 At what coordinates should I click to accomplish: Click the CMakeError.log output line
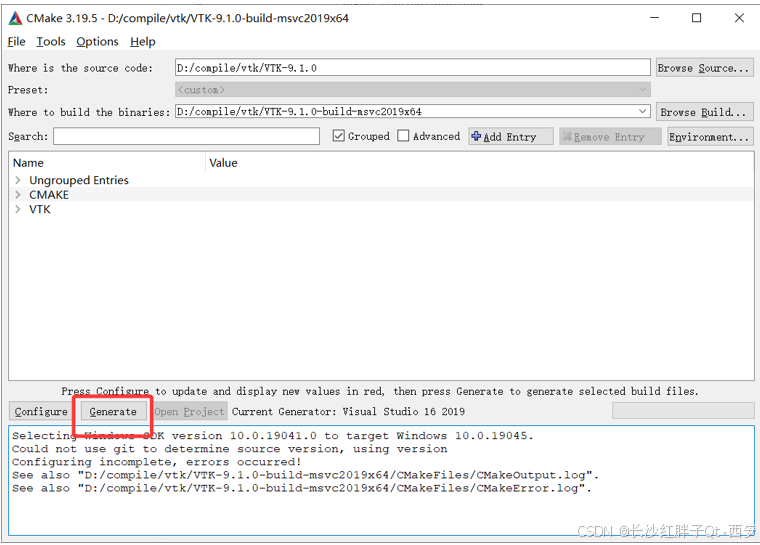point(302,488)
